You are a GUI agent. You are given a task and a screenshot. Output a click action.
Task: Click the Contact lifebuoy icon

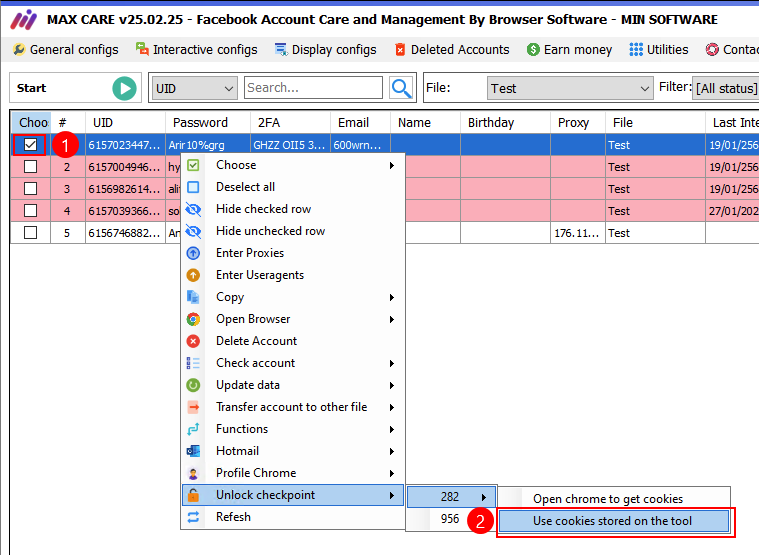tap(712, 49)
